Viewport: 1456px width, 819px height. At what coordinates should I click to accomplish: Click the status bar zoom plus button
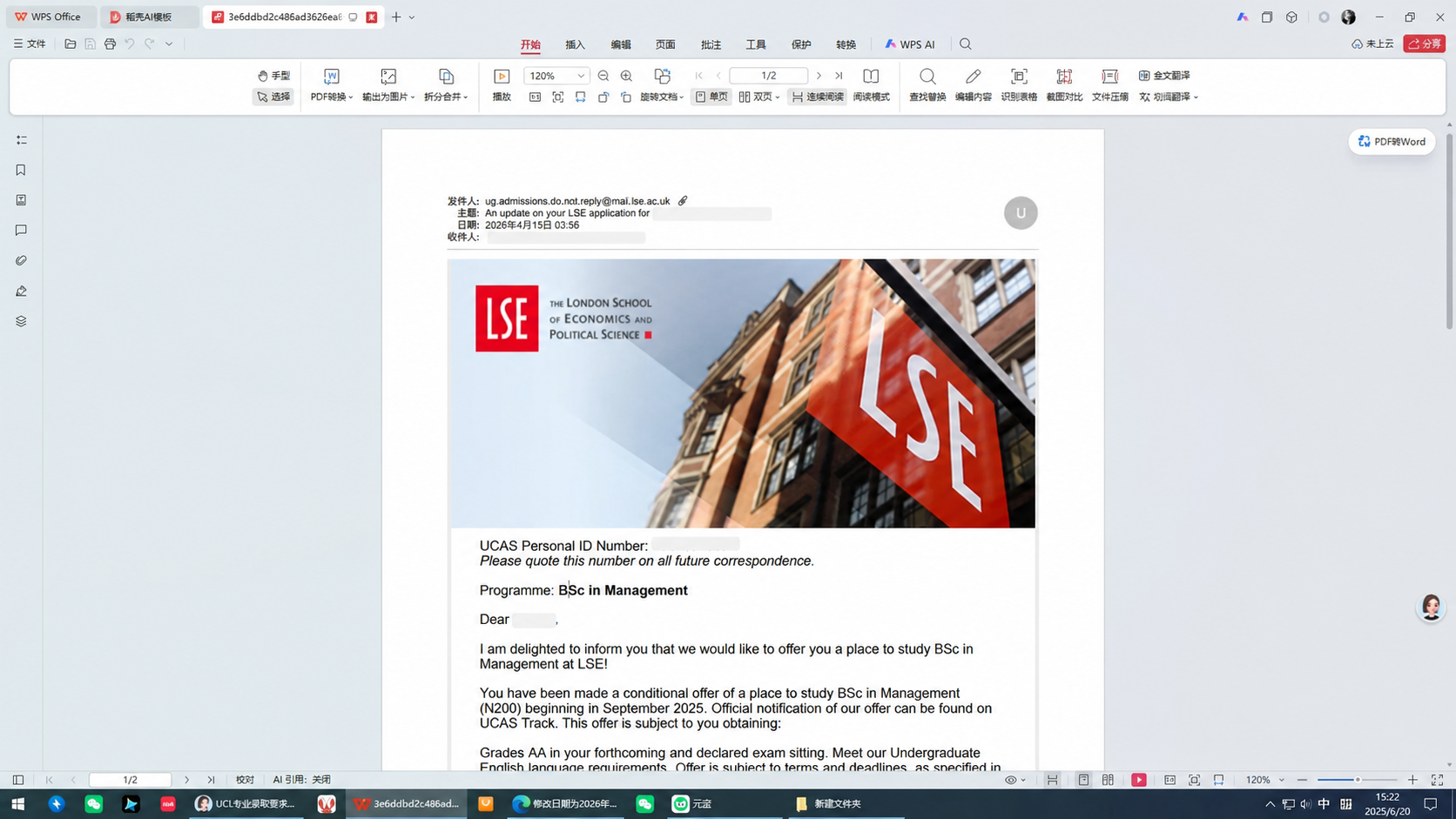point(1412,780)
